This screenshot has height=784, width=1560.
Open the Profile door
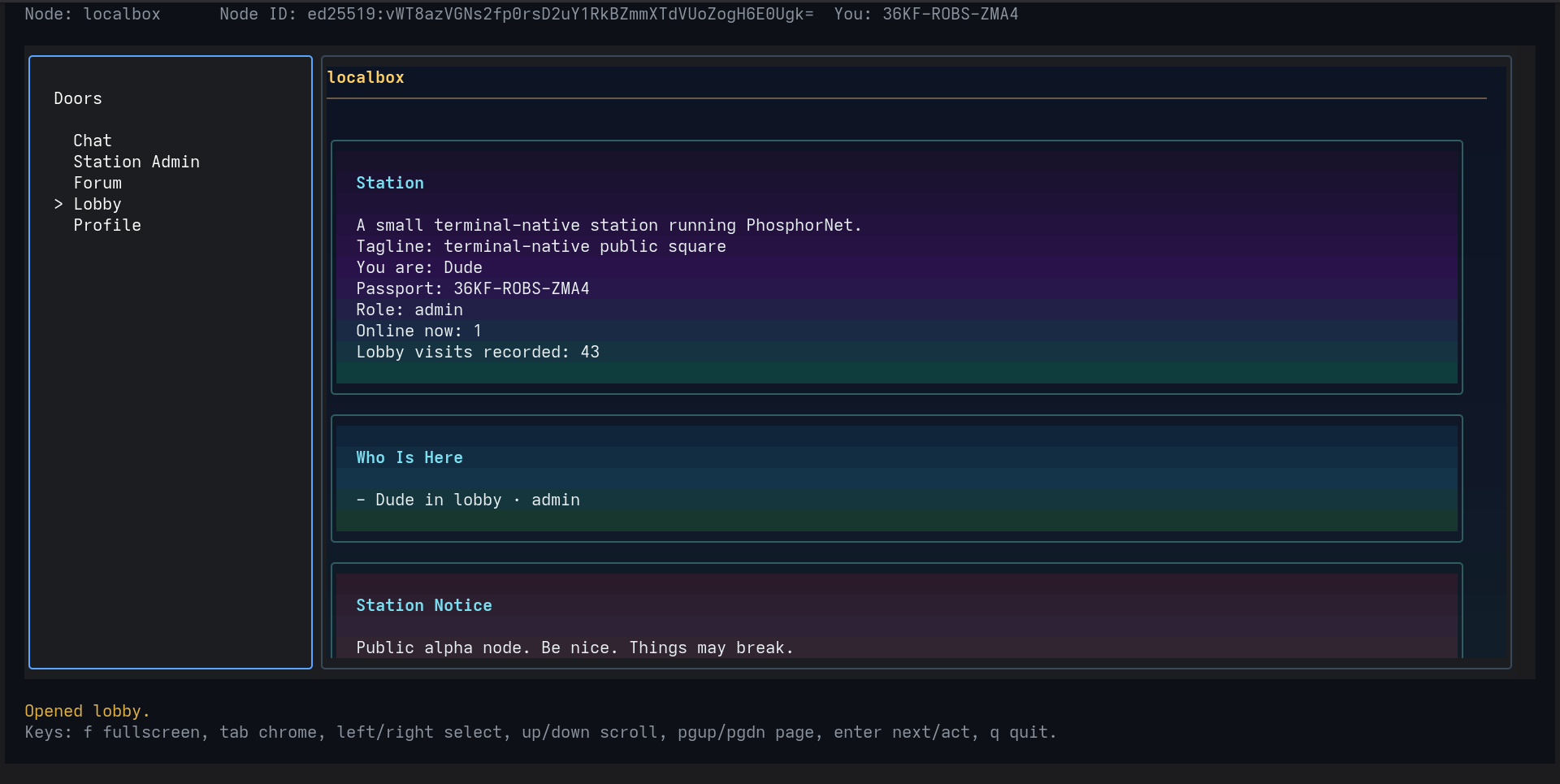(107, 225)
